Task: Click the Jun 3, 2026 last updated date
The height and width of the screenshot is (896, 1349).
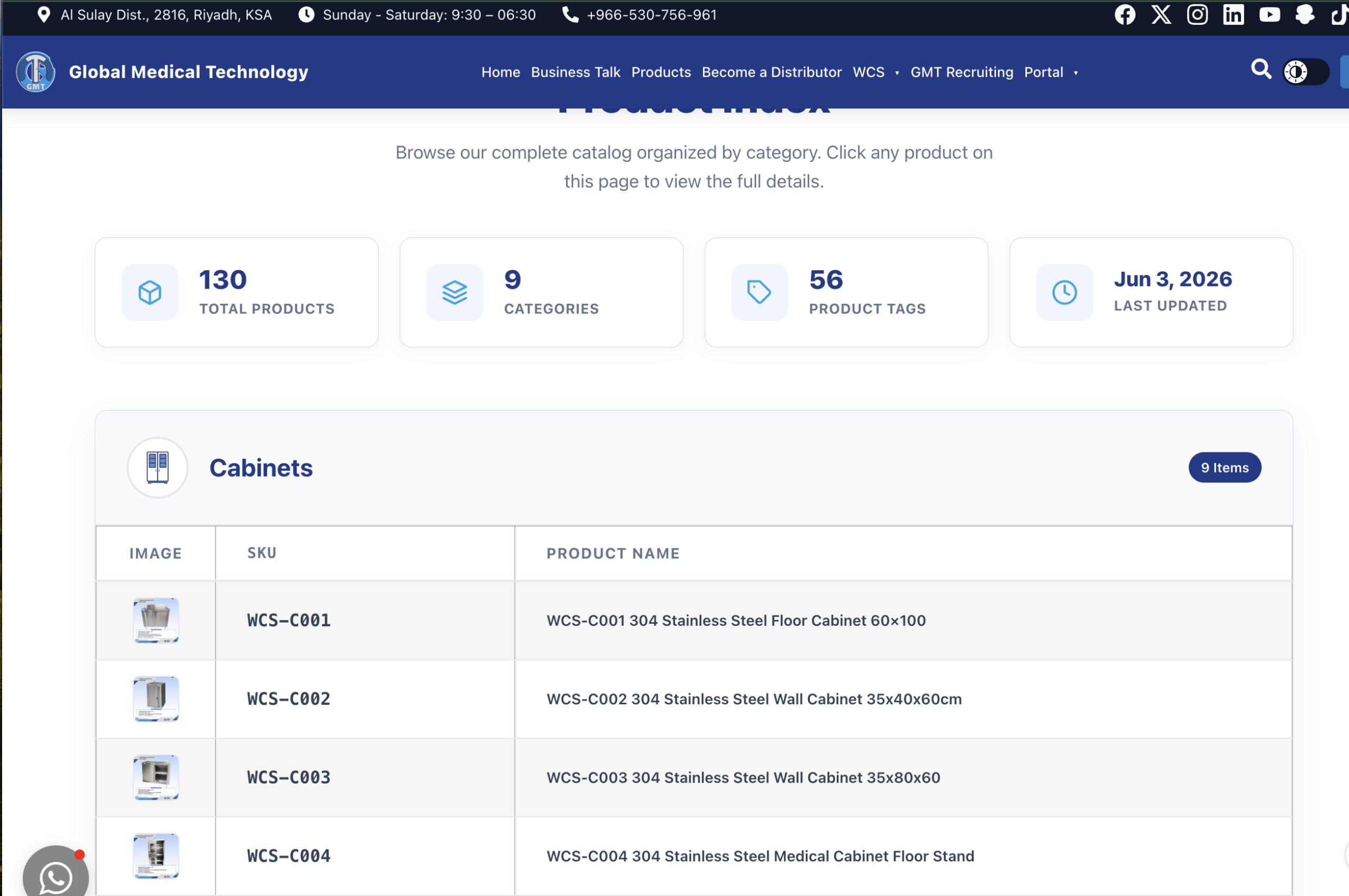Action: (x=1172, y=279)
